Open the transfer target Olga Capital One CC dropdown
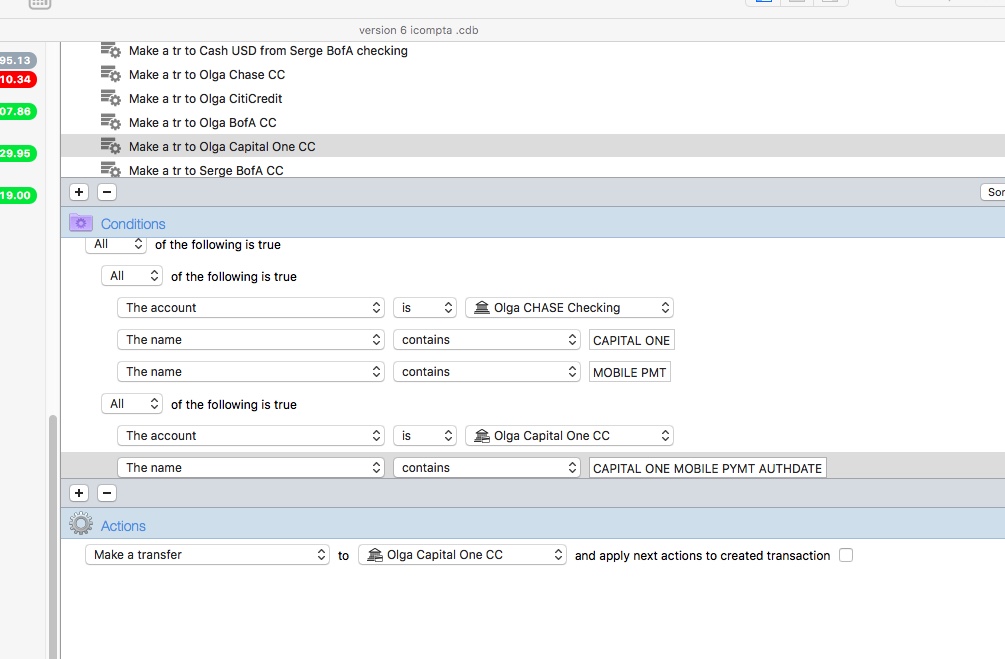This screenshot has height=659, width=1005. click(x=462, y=555)
